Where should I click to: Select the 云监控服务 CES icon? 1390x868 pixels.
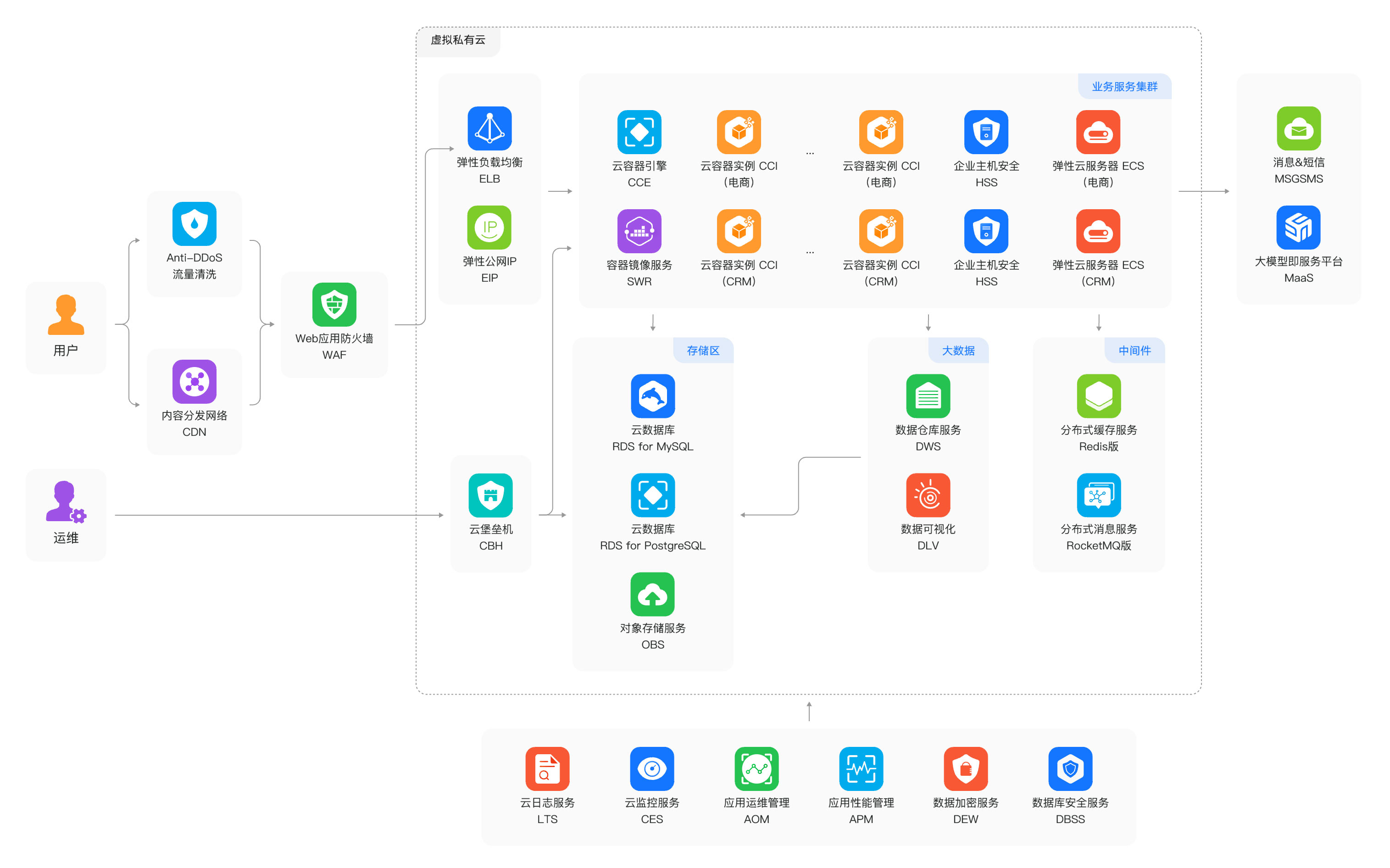click(x=652, y=769)
